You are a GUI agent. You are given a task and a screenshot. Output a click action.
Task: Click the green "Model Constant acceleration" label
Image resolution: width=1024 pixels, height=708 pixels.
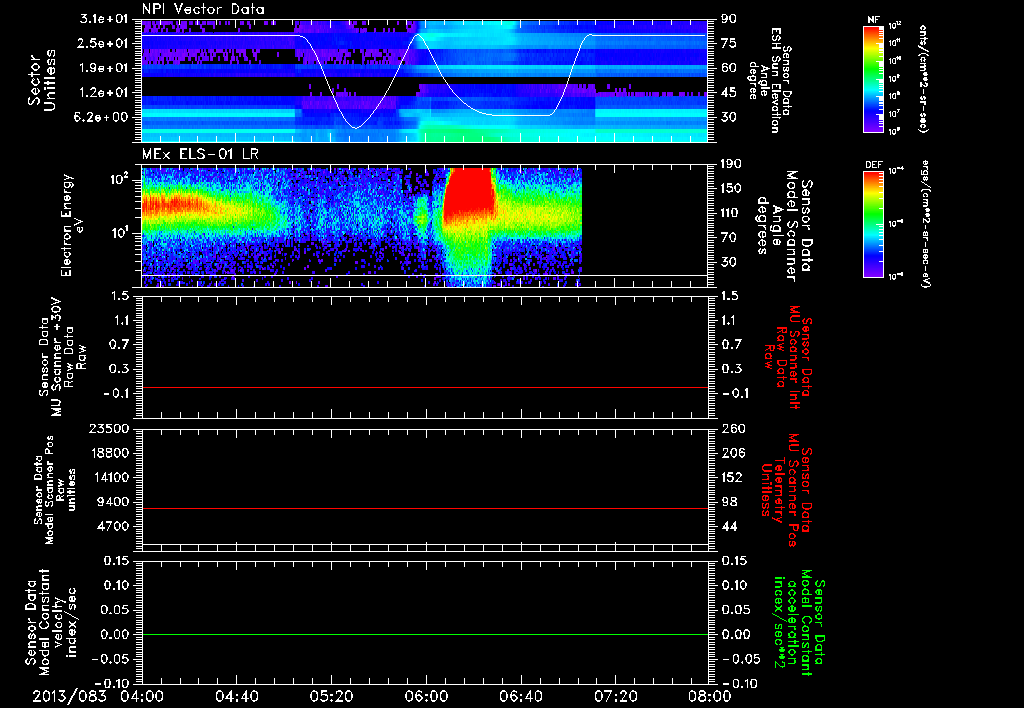coord(800,624)
